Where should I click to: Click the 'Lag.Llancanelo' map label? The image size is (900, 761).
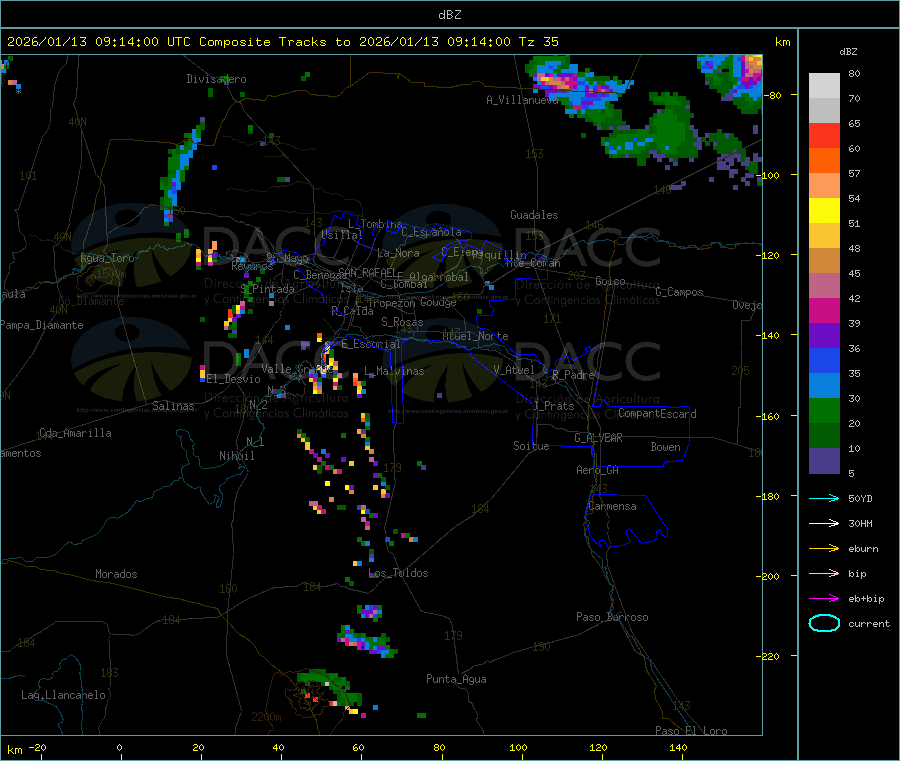pyautogui.click(x=63, y=695)
